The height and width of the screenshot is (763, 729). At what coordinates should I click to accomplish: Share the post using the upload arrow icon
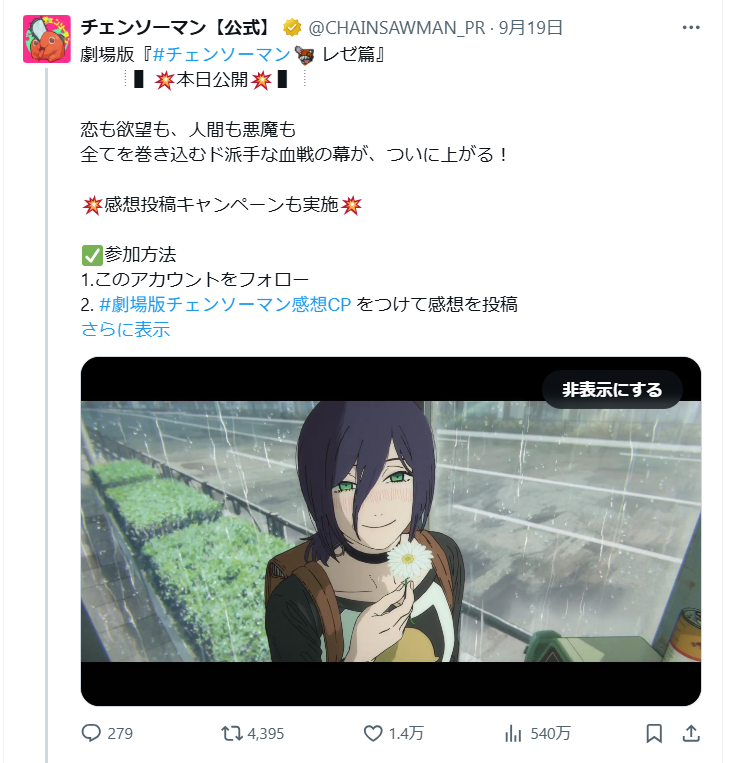[x=691, y=733]
